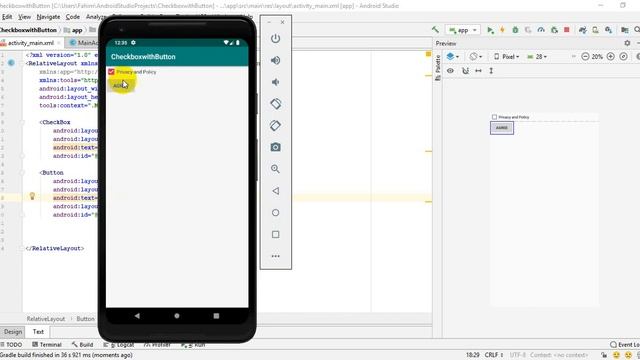Rotate emulator right icon
Screen dimensions: 640x360
[276, 125]
